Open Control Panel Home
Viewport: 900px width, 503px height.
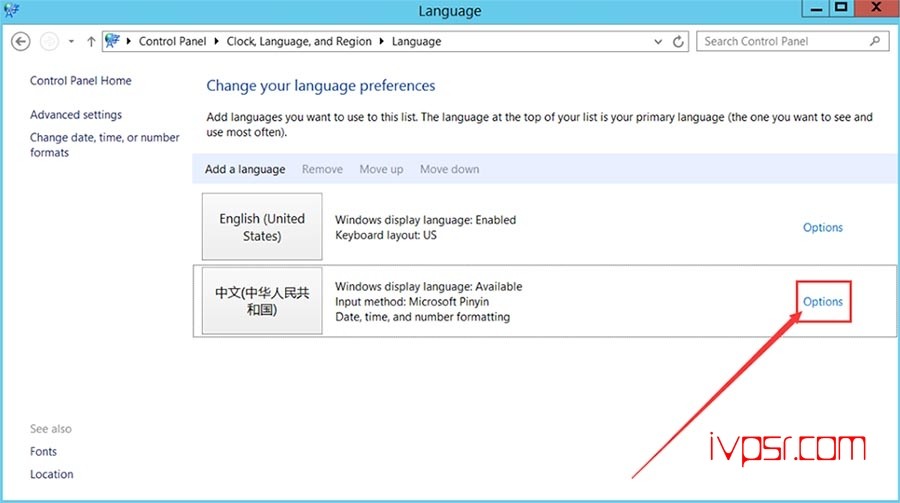point(80,81)
